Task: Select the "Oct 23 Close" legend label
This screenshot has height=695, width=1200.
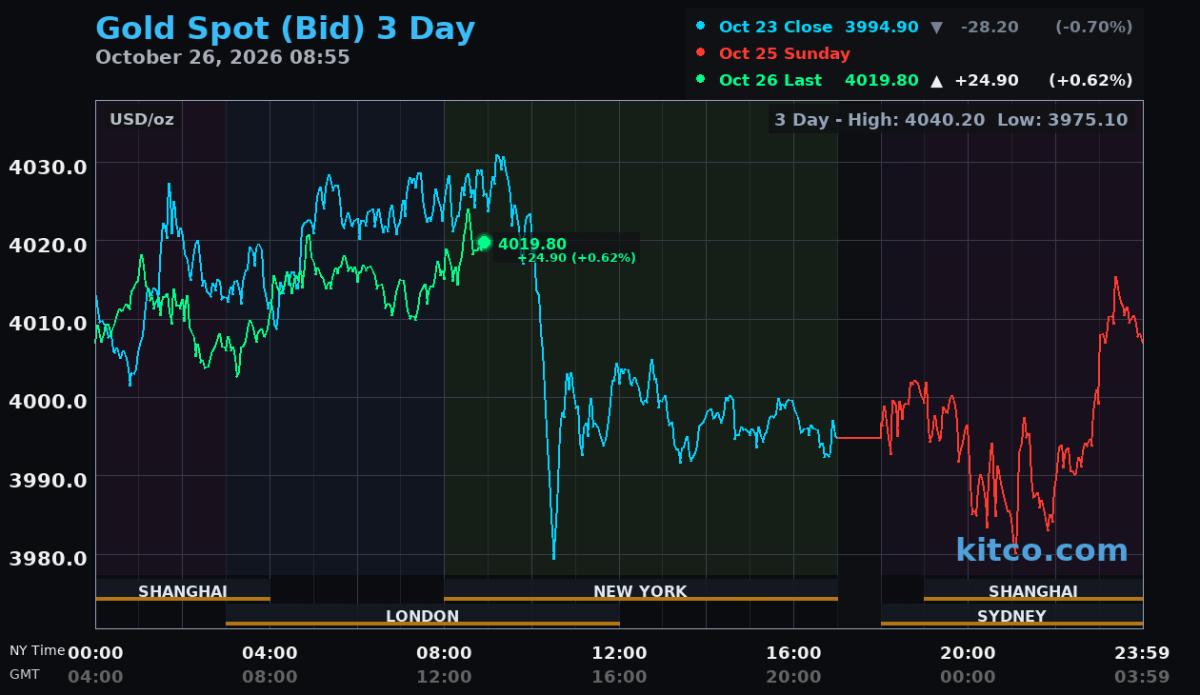Action: tap(775, 27)
